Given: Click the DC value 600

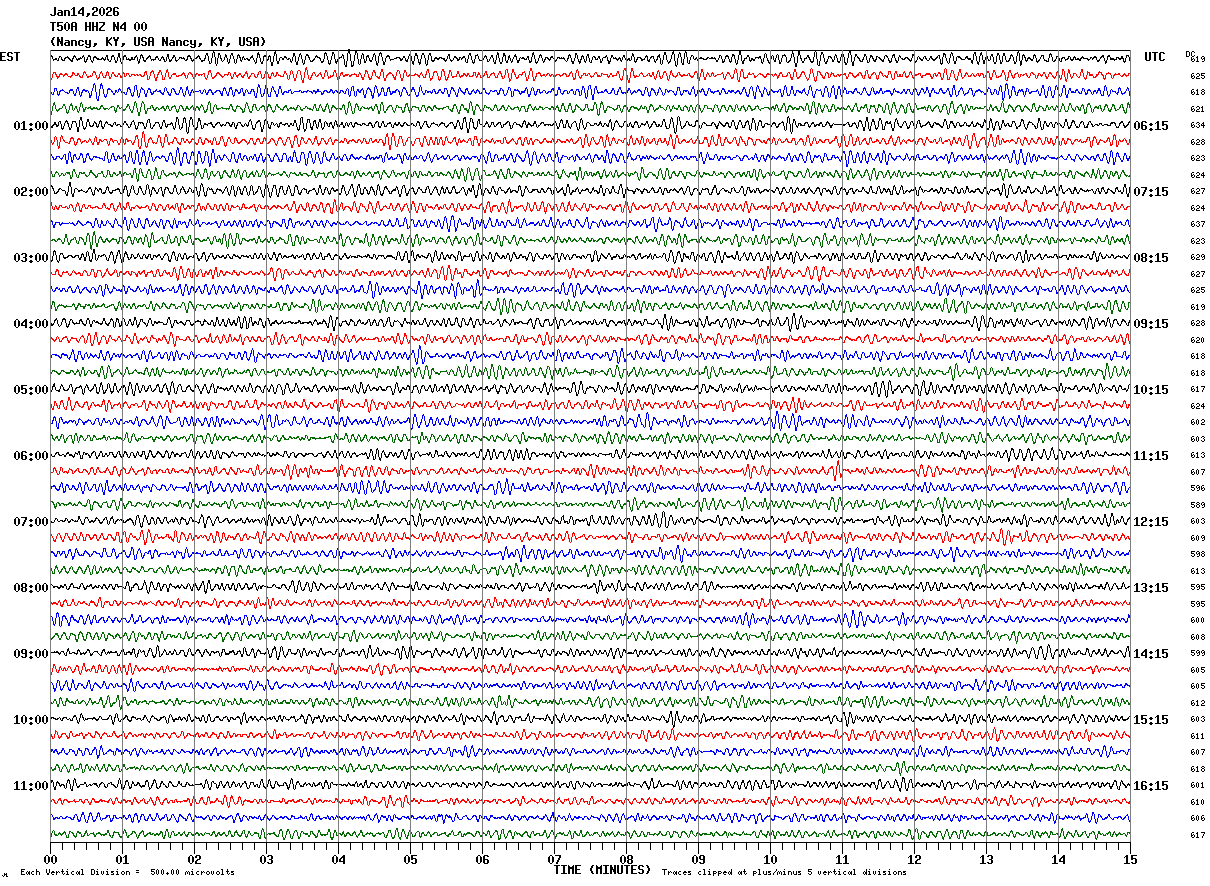Looking at the screenshot, I should [x=1197, y=621].
